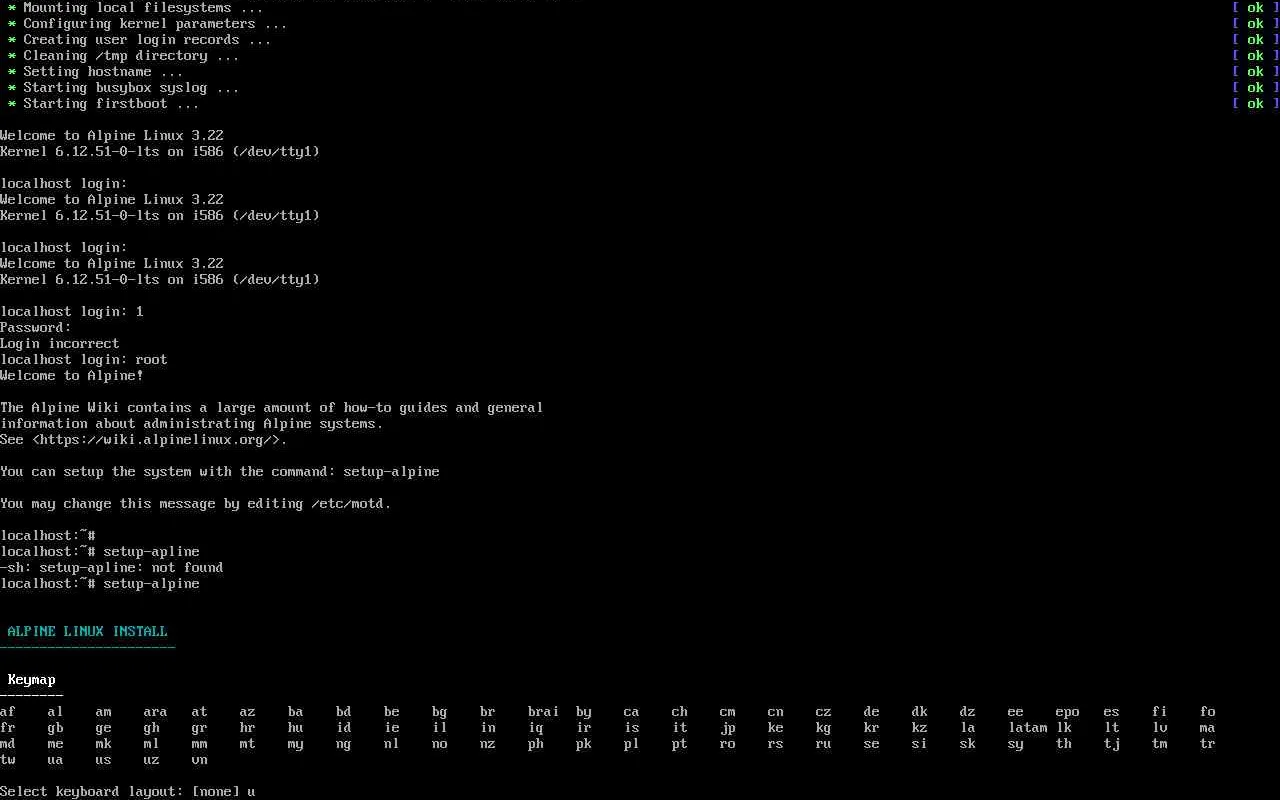The image size is (1280, 800).
Task: Select the 'kr' keymap code
Action: tap(872, 727)
